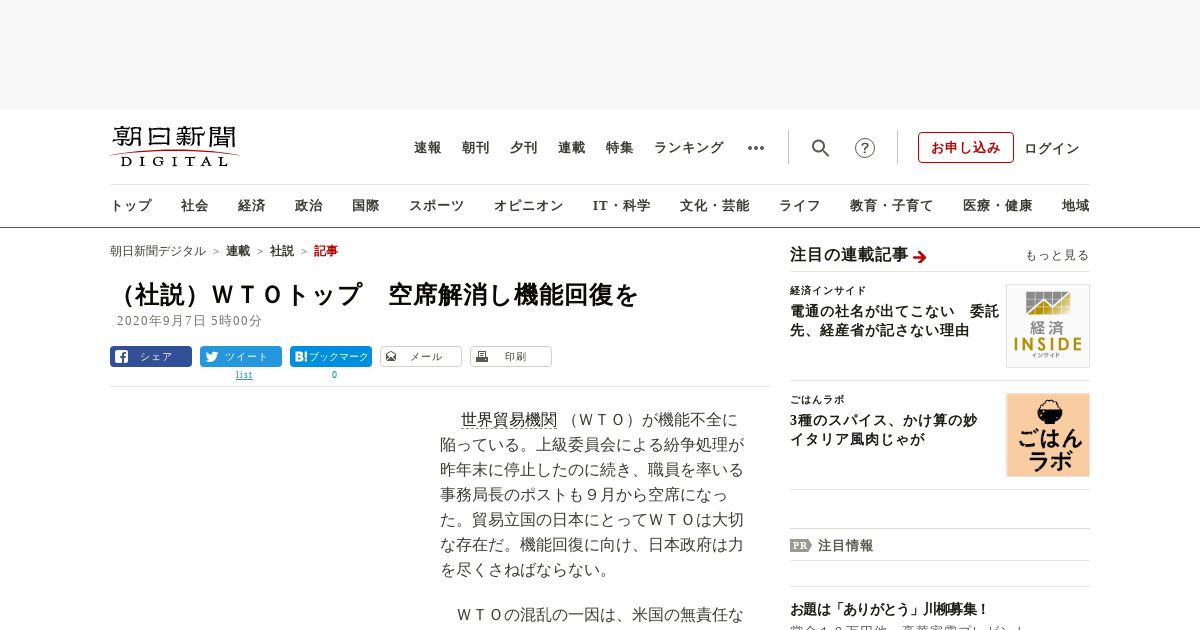Select the 経済 category tab
This screenshot has width=1200, height=630.
252,206
